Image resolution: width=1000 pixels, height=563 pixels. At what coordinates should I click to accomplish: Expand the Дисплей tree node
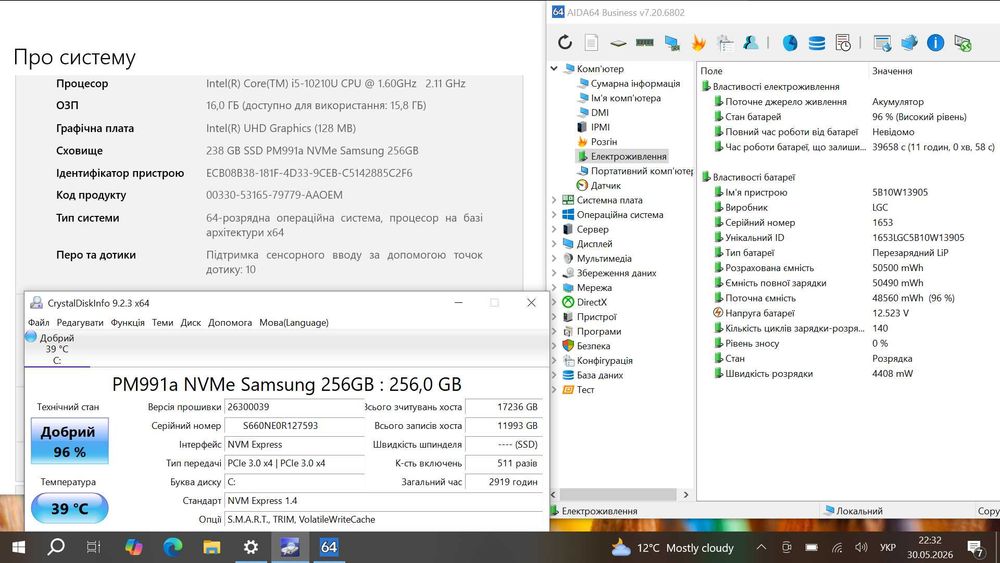tap(554, 244)
